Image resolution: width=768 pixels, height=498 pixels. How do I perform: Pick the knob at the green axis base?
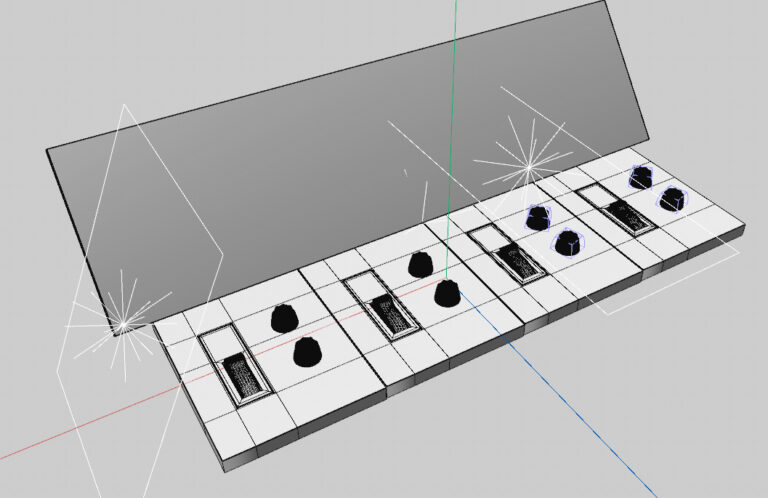point(447,293)
